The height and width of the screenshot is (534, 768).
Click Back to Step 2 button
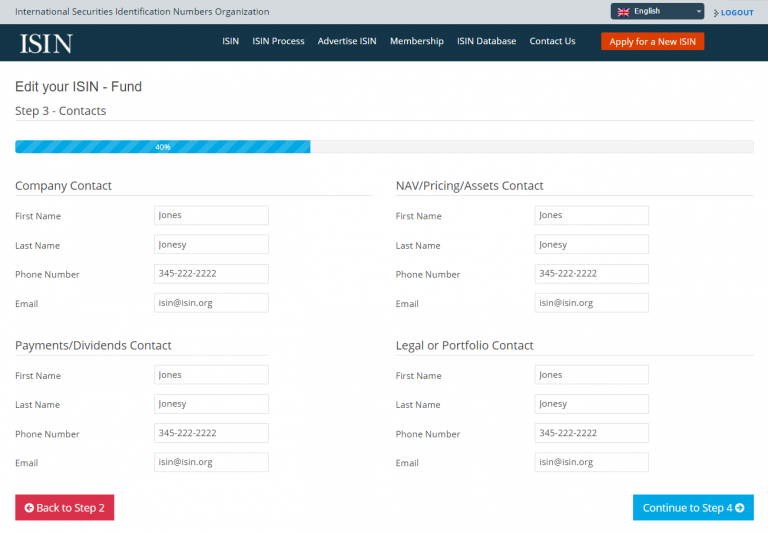coord(65,508)
